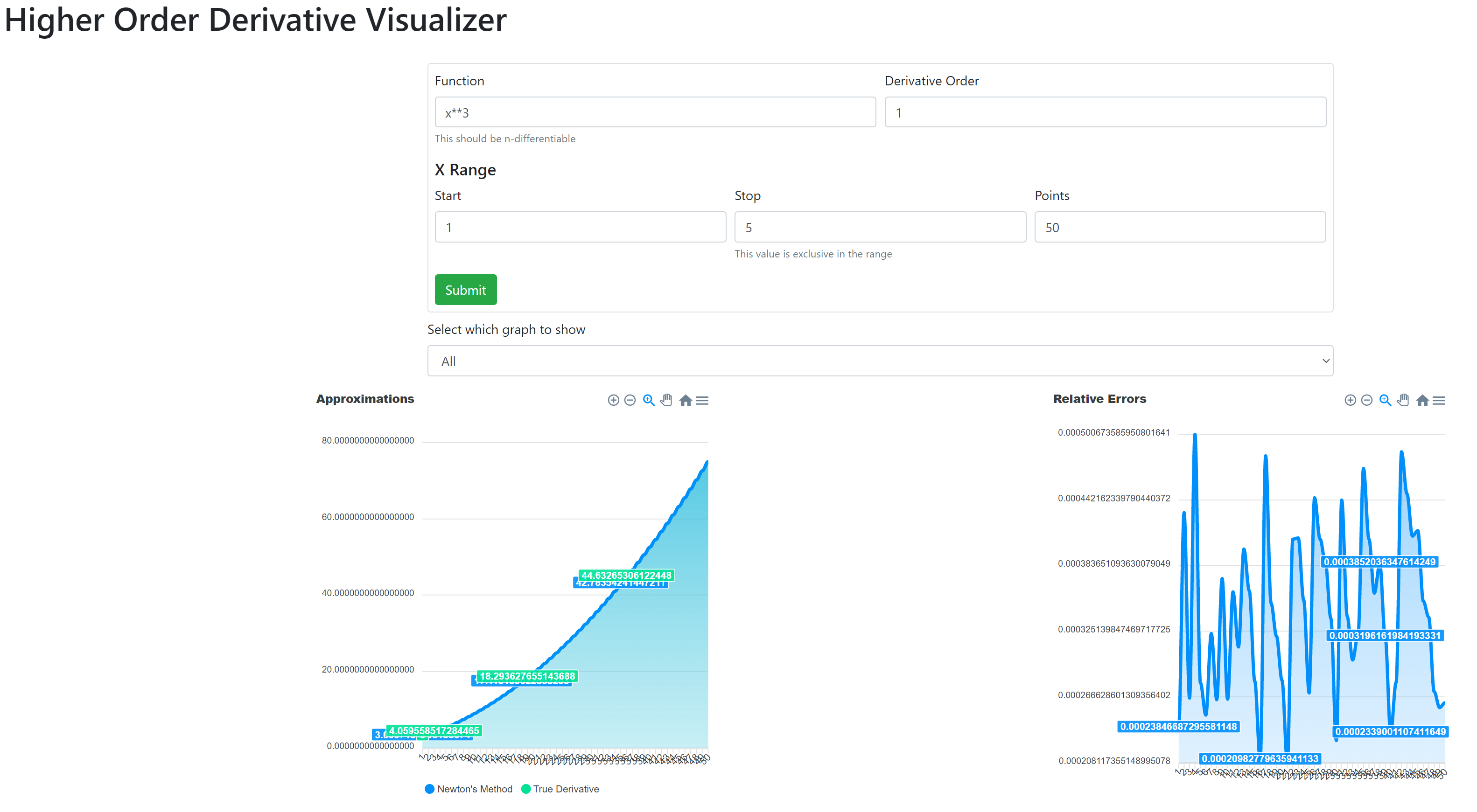Screen dimensions: 1477x812
Task: Zoom out on Approximations chart
Action: click(x=630, y=401)
